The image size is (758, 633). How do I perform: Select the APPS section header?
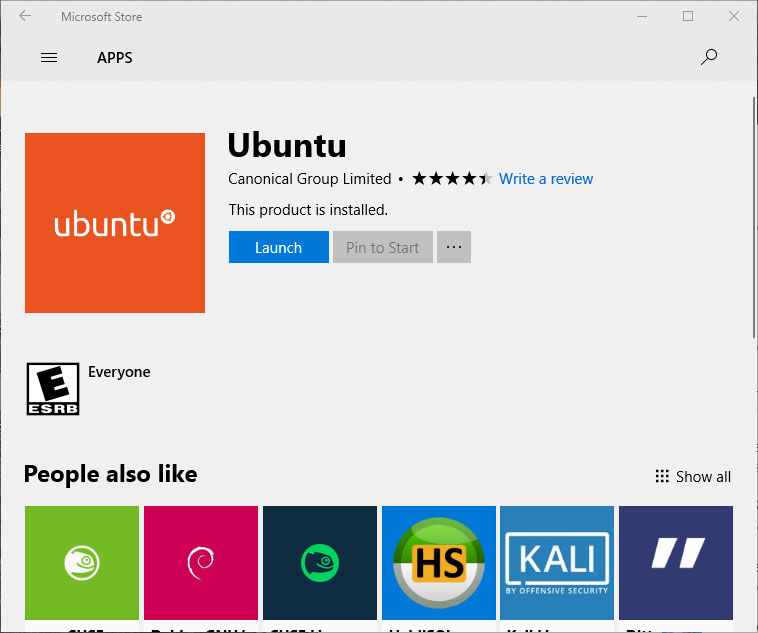(115, 58)
